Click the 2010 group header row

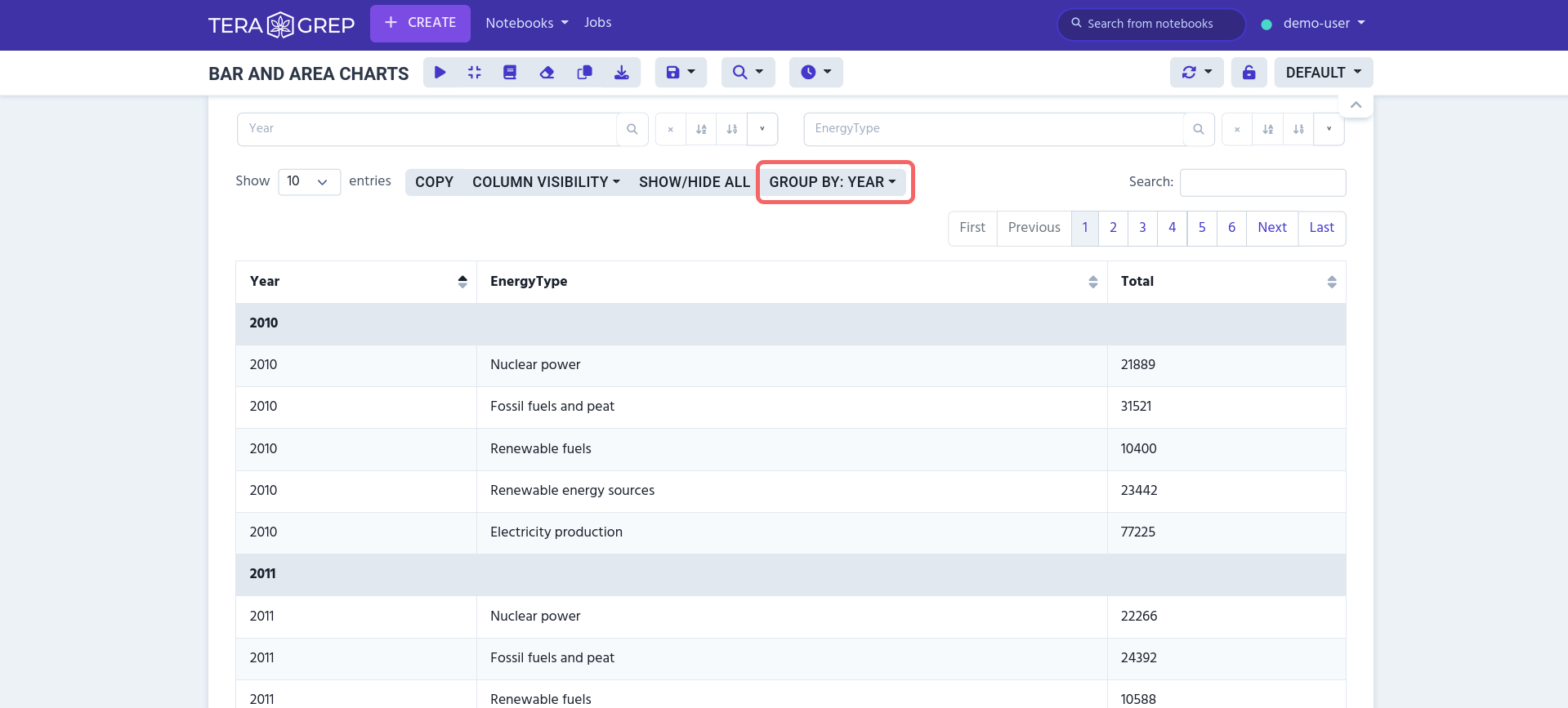tap(791, 323)
